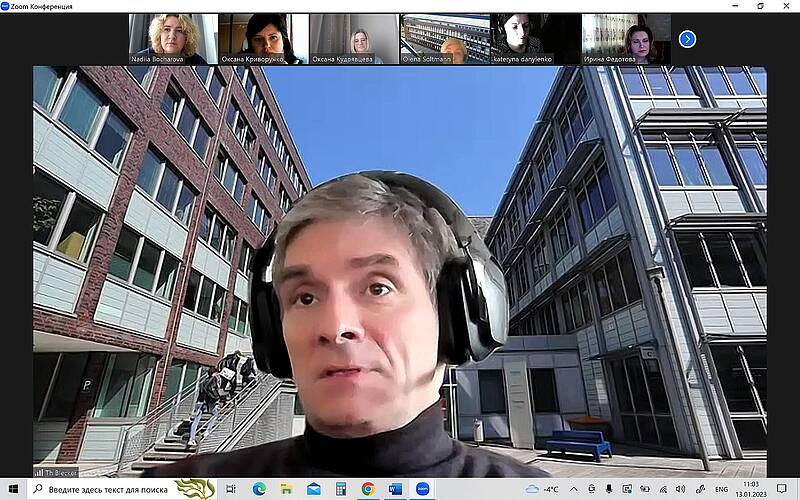The height and width of the screenshot is (500, 800).
Task: Click the taskbar search text field
Action: pyautogui.click(x=110, y=489)
